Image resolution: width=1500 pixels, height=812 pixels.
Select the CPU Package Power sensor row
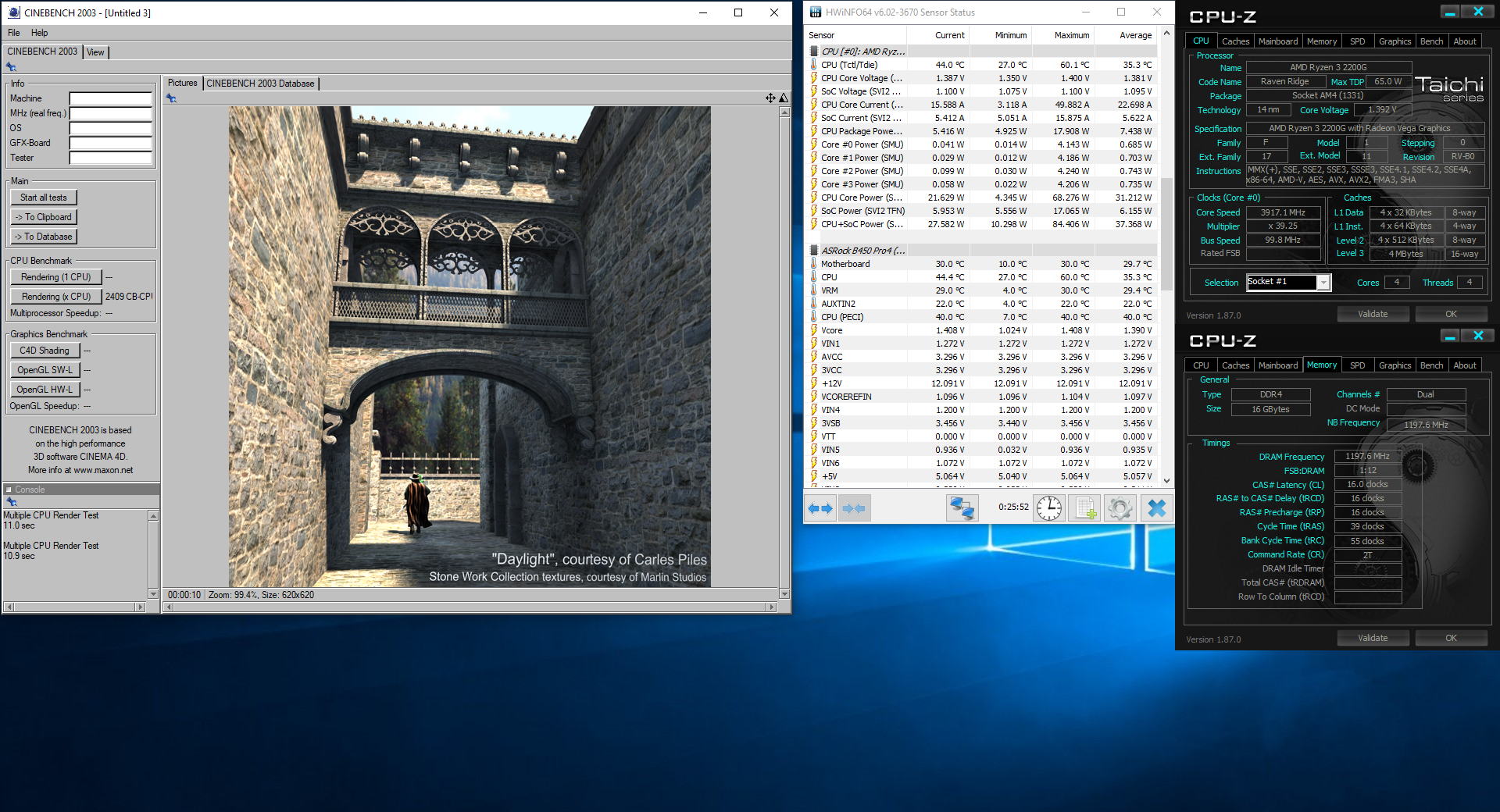pyautogui.click(x=982, y=131)
